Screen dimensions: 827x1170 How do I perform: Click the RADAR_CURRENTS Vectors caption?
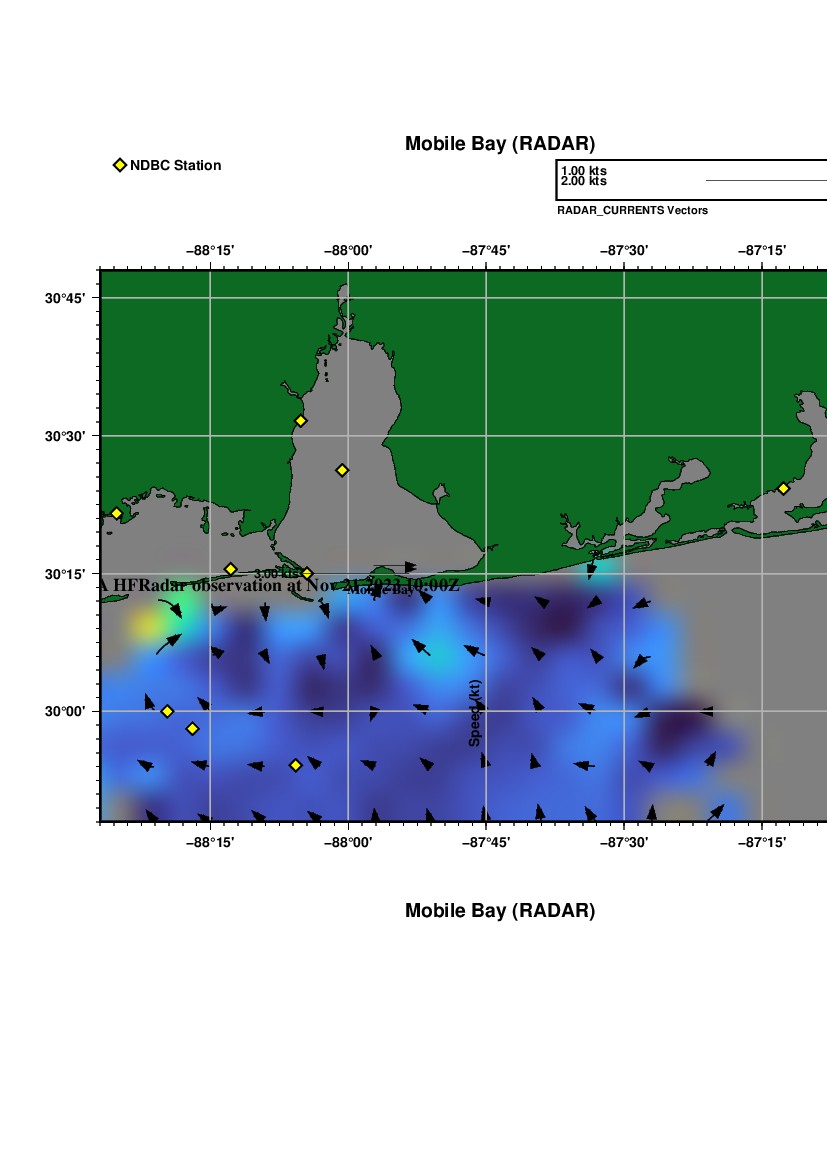coord(632,210)
